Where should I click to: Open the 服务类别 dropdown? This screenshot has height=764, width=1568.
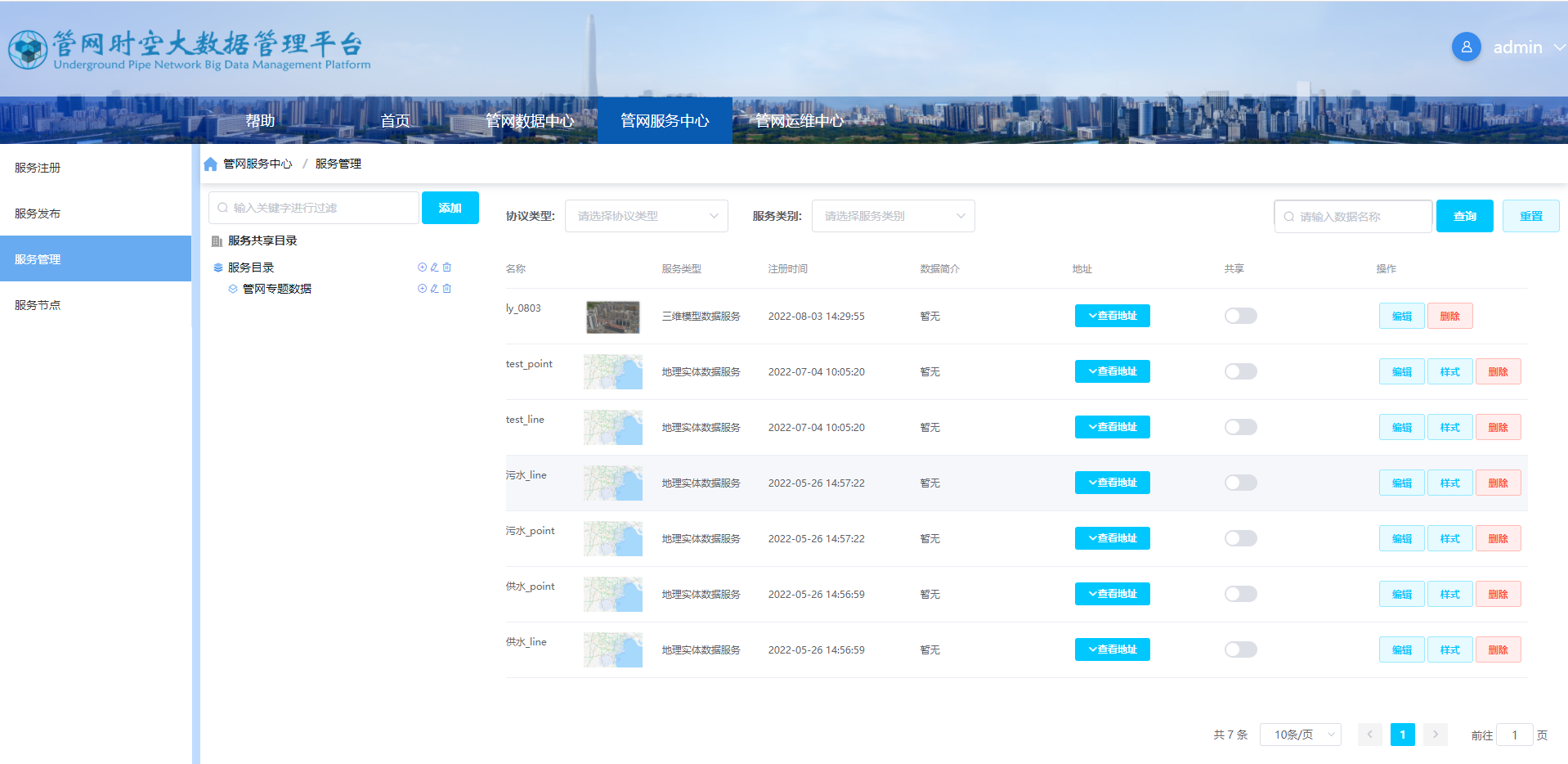pyautogui.click(x=893, y=215)
